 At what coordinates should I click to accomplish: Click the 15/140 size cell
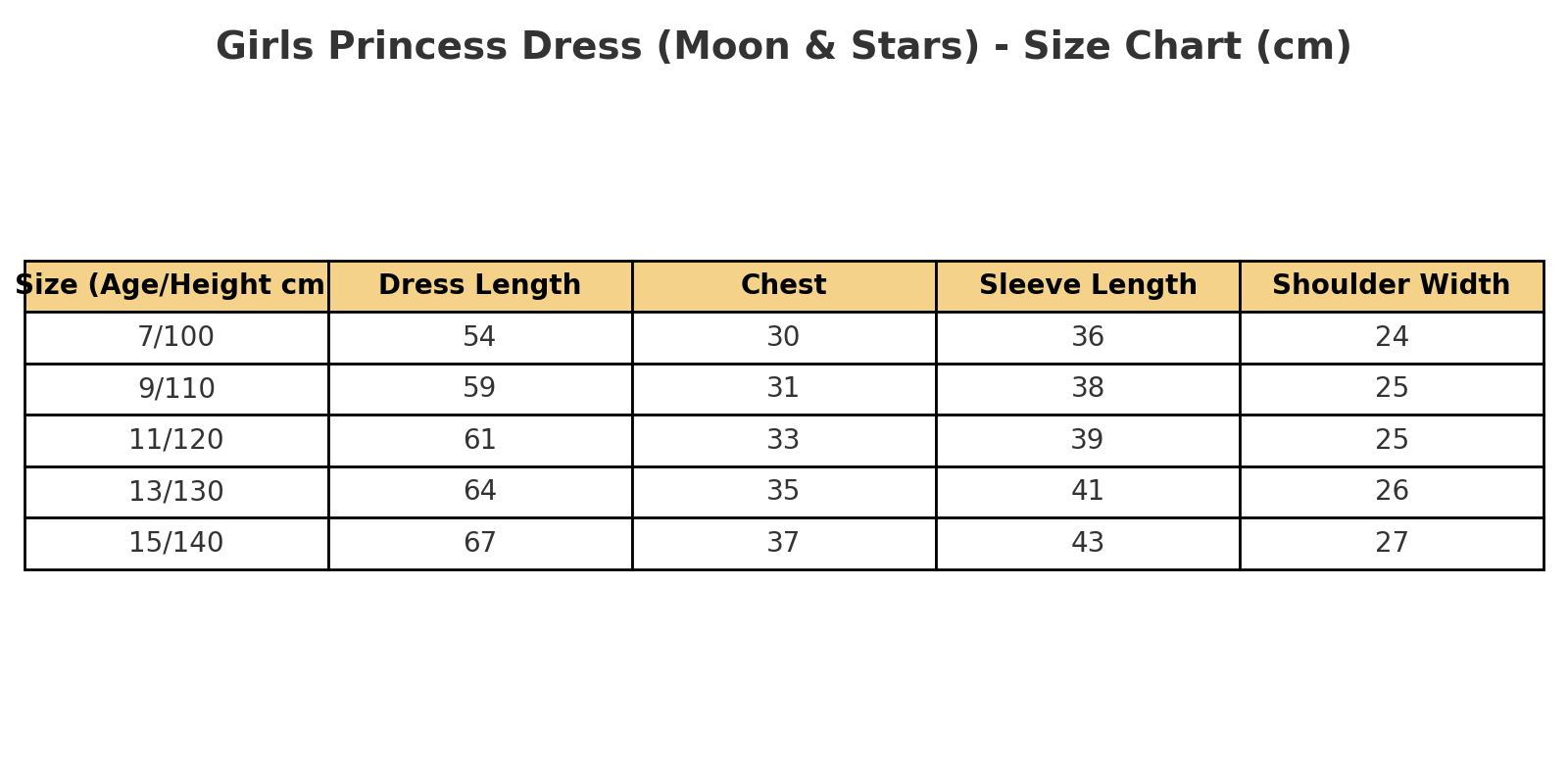pyautogui.click(x=176, y=543)
